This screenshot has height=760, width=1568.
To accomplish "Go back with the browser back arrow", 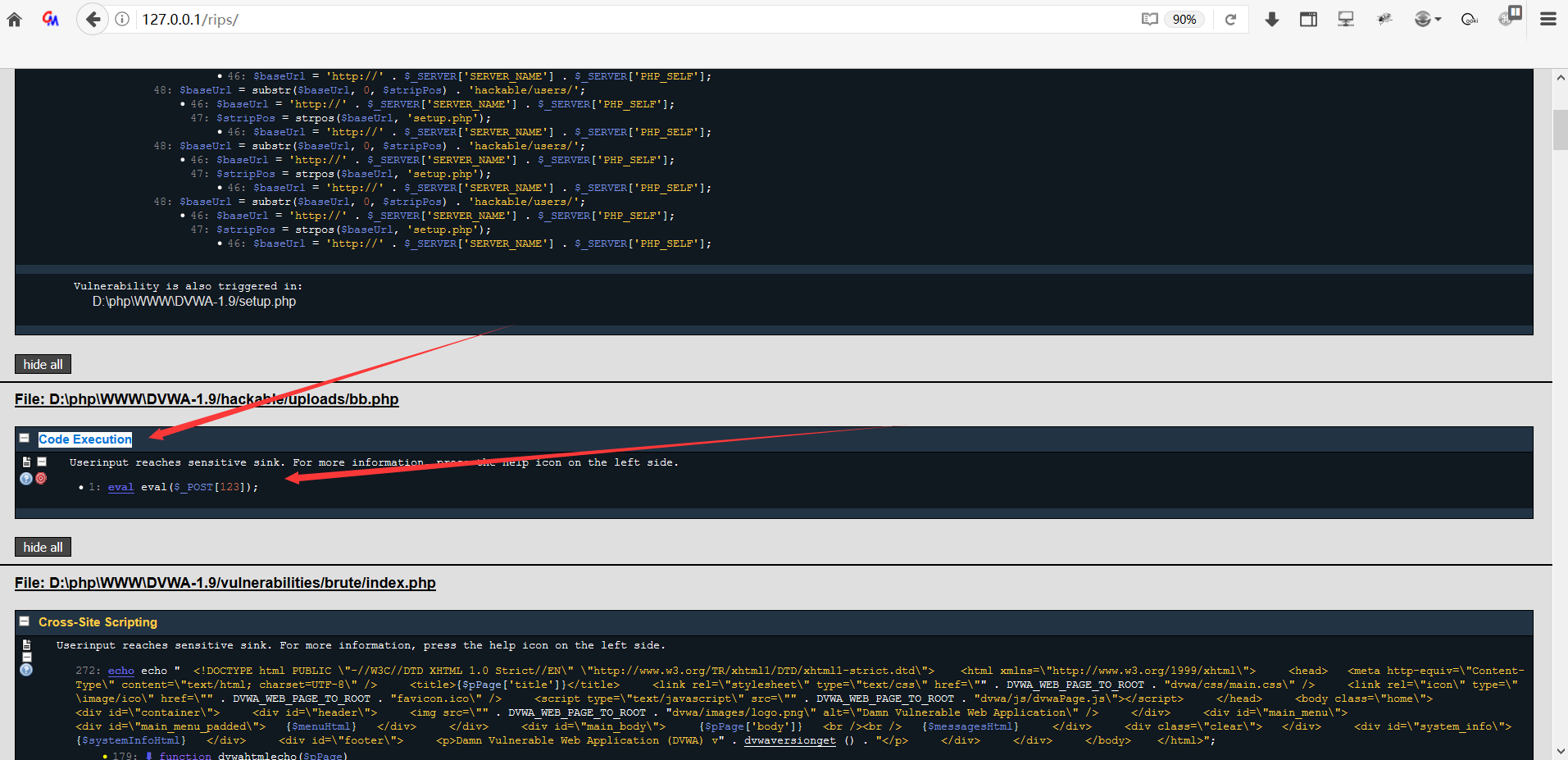I will pos(93,19).
